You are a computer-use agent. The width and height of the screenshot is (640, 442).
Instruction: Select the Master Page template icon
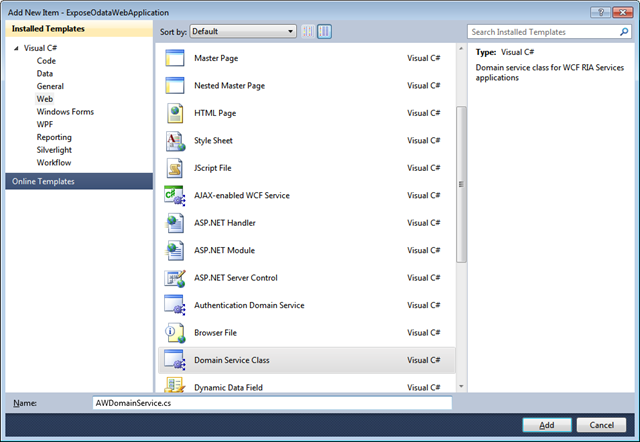coord(175,58)
